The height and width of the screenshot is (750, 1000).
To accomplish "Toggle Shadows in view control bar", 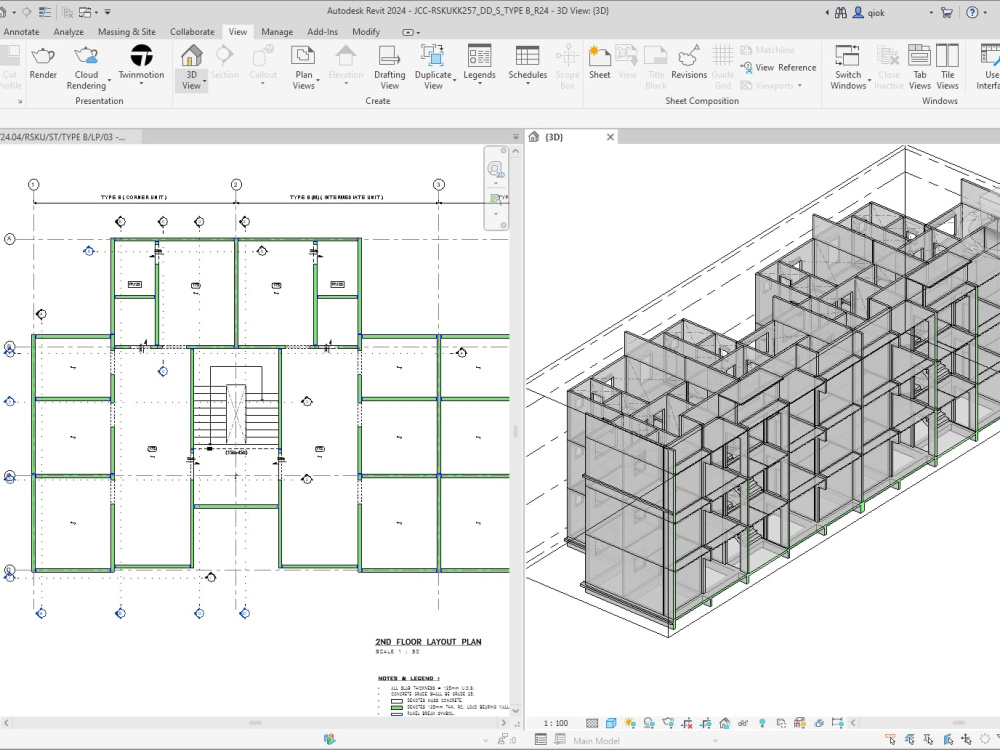I will [649, 723].
